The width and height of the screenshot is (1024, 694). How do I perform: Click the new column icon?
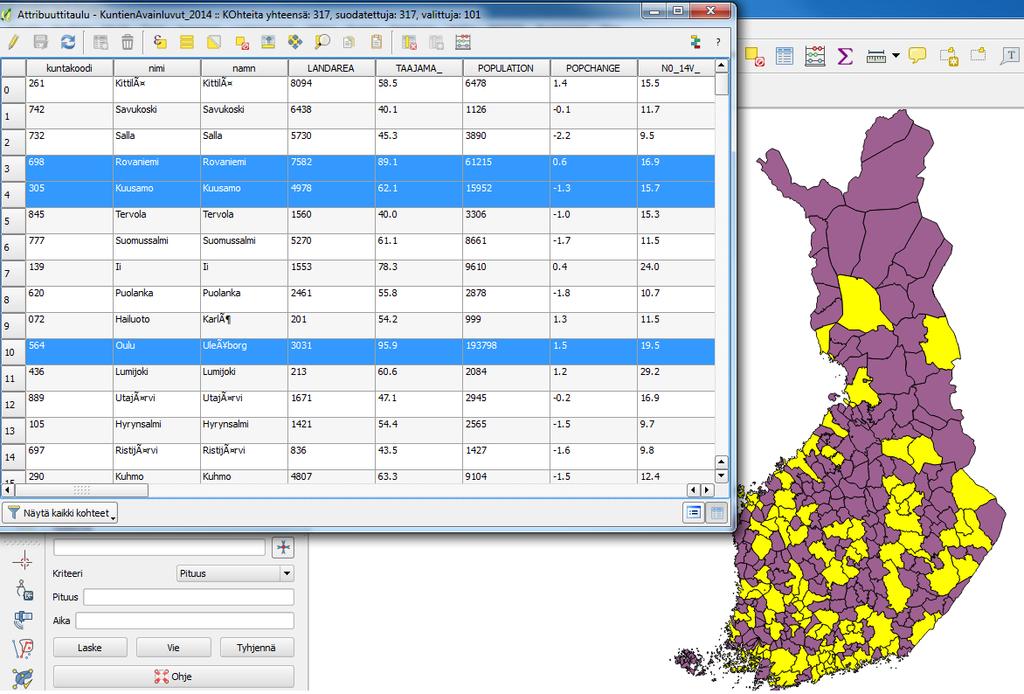[x=436, y=42]
